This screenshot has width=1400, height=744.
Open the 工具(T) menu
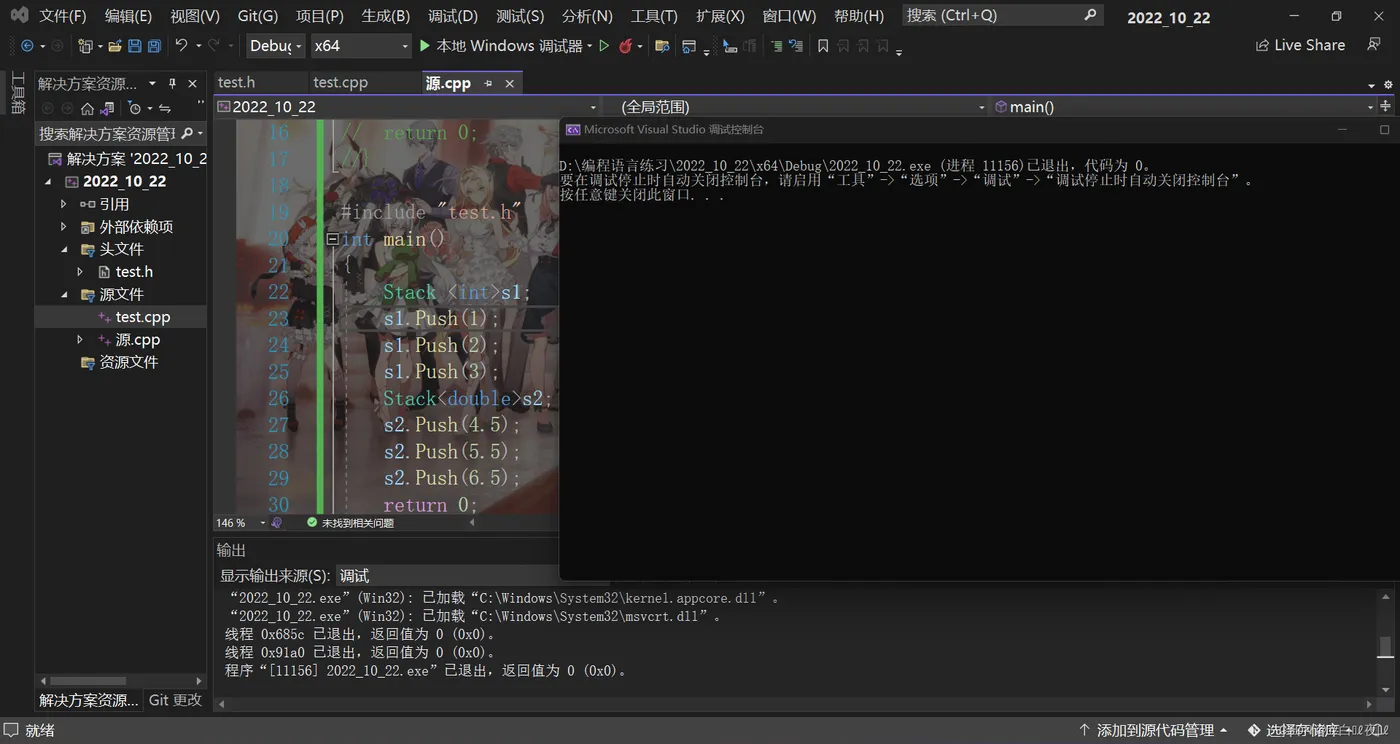point(654,16)
